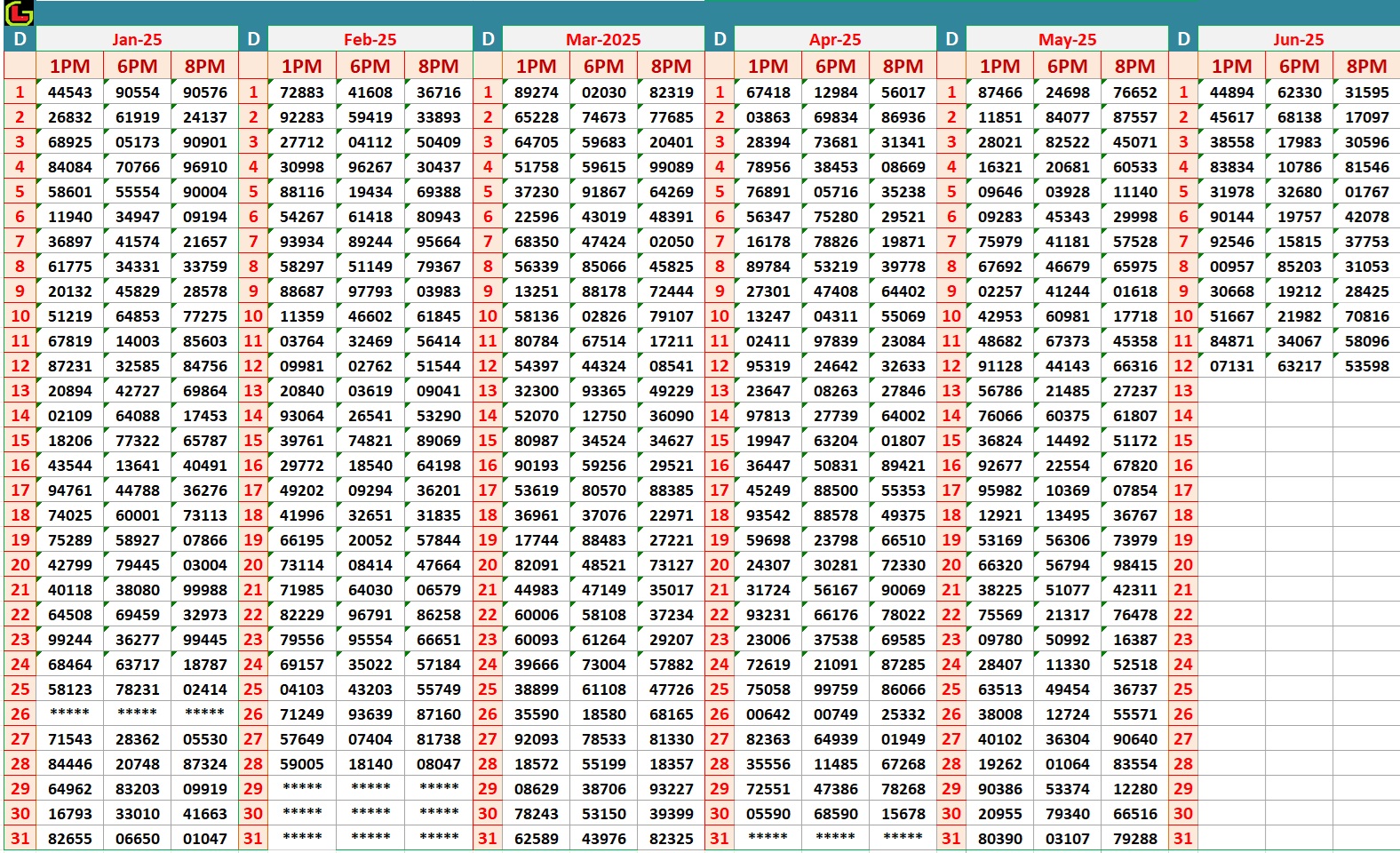1400x853 pixels.
Task: Click the cell with 60006
Action: (537, 615)
